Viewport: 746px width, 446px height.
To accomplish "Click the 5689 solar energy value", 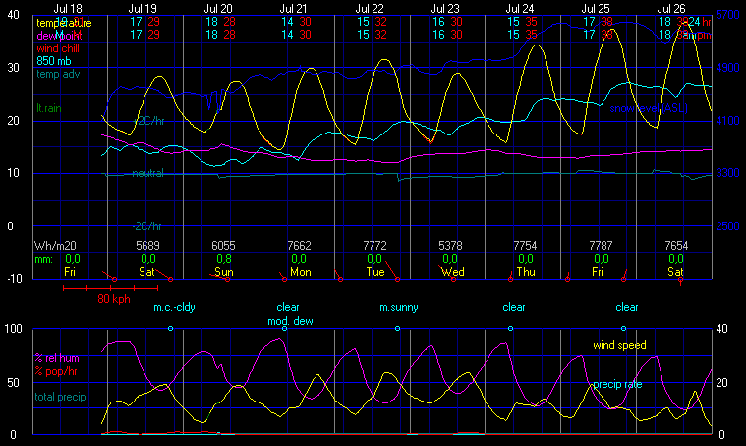I will [147, 246].
